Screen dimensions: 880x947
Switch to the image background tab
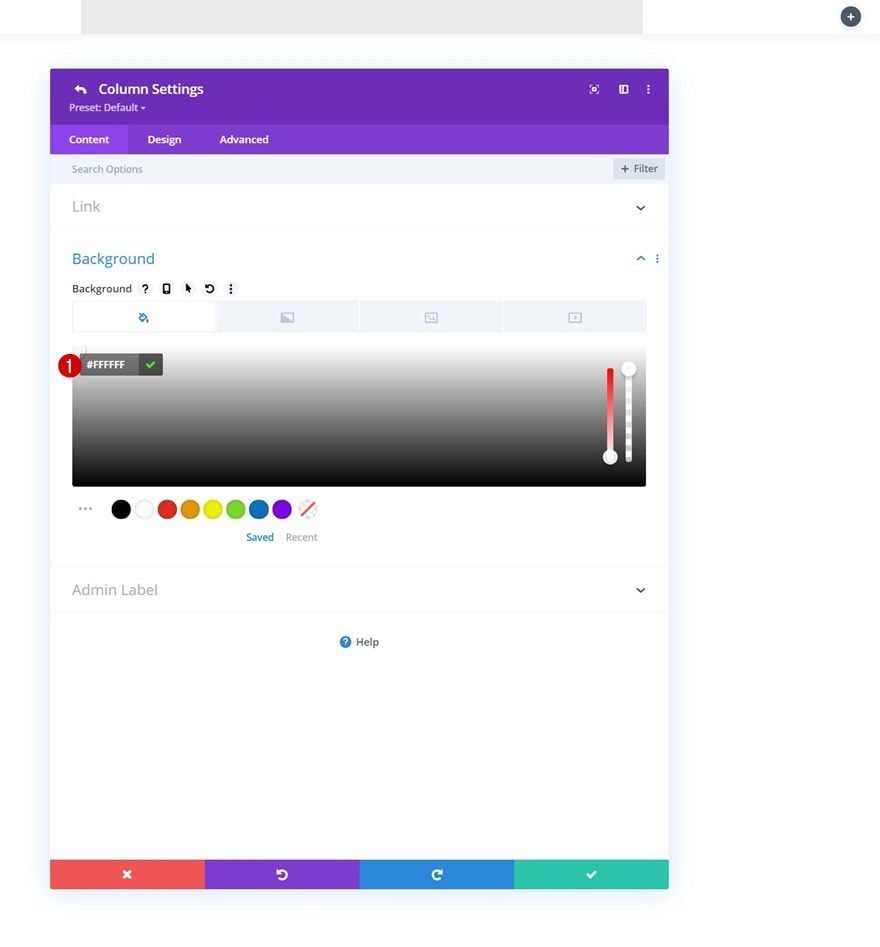[431, 317]
